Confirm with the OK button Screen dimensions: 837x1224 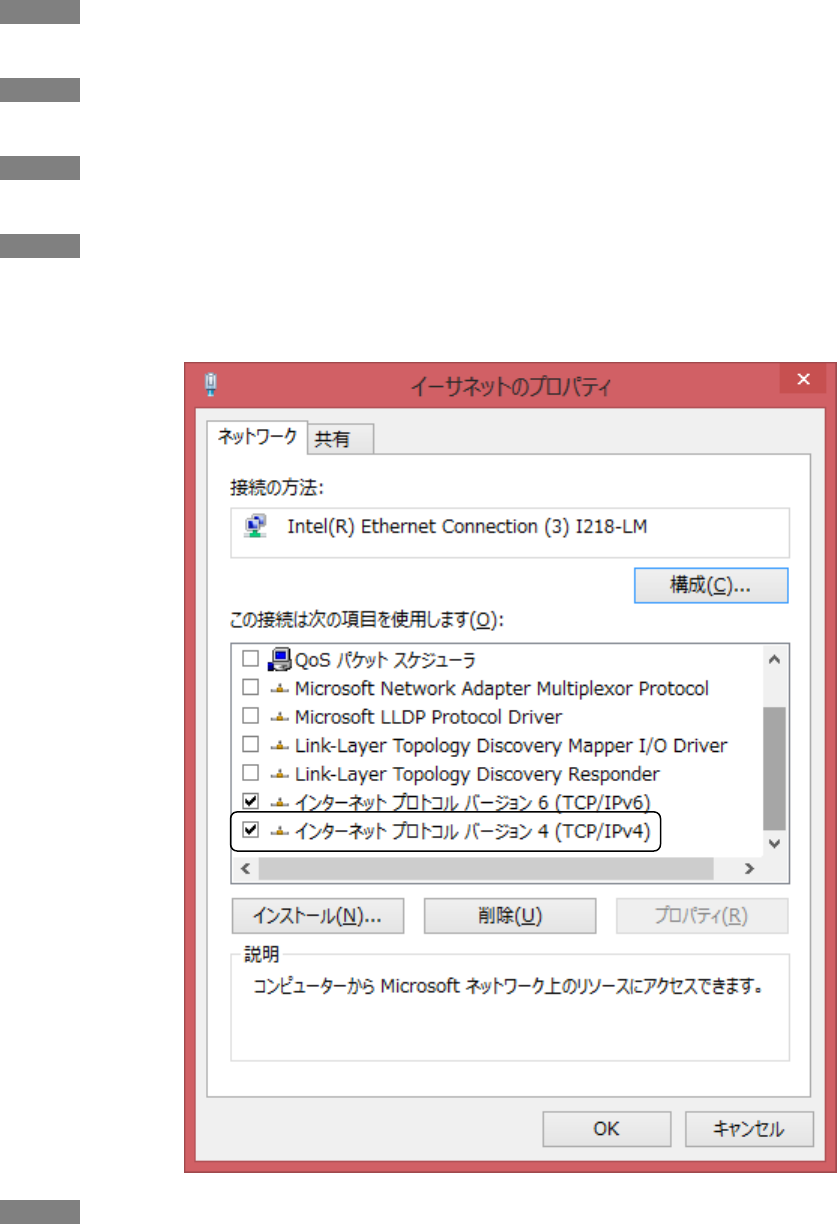606,1129
